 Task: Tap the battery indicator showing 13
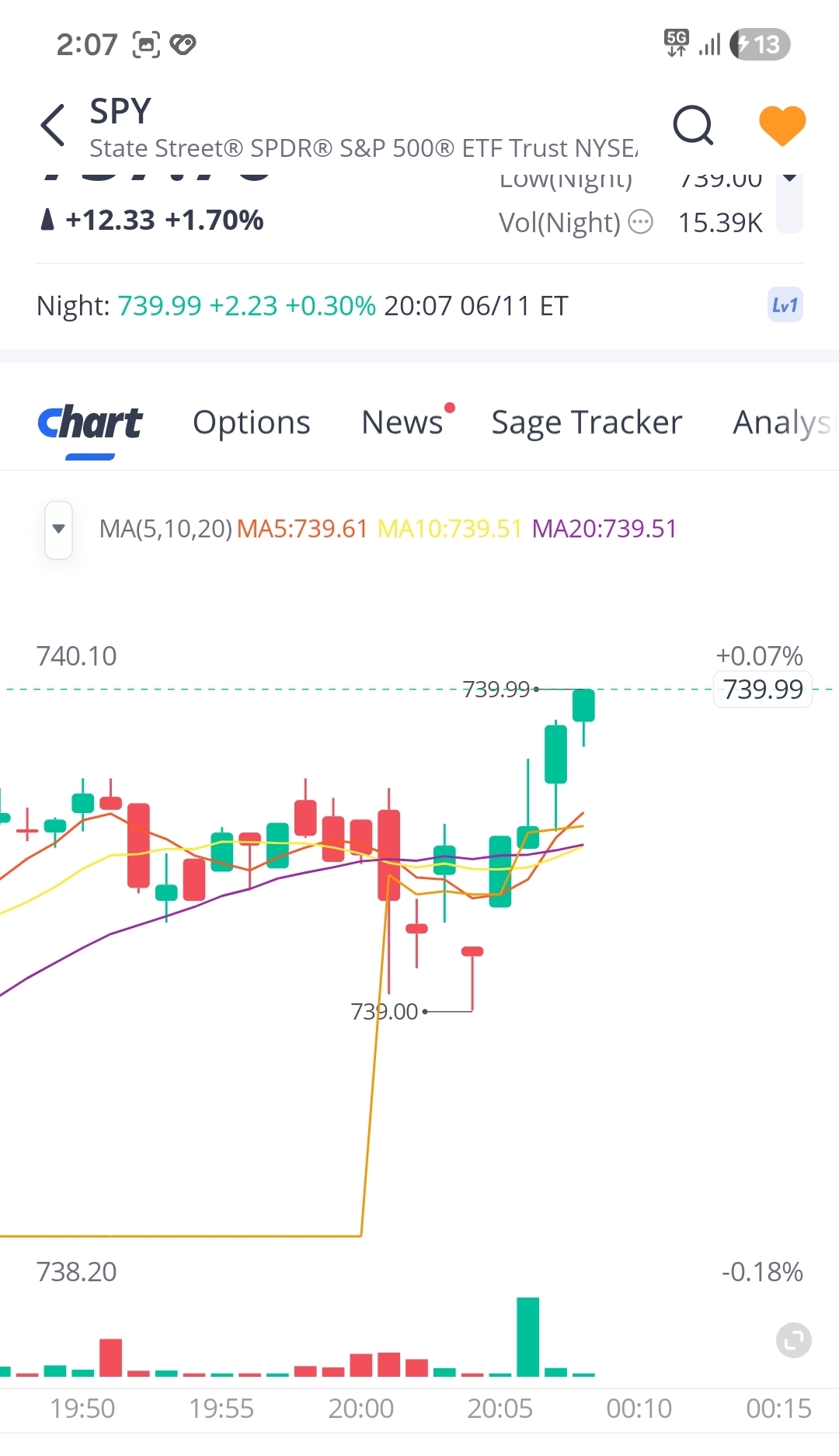click(760, 44)
